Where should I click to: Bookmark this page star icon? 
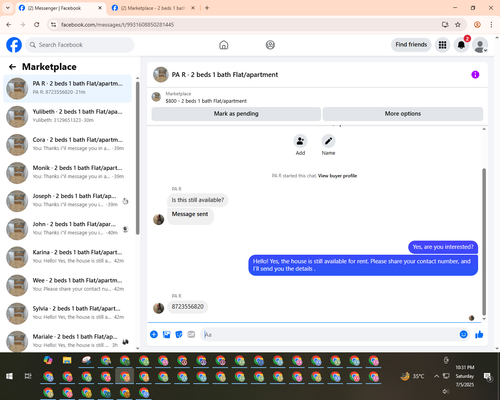pyautogui.click(x=458, y=25)
